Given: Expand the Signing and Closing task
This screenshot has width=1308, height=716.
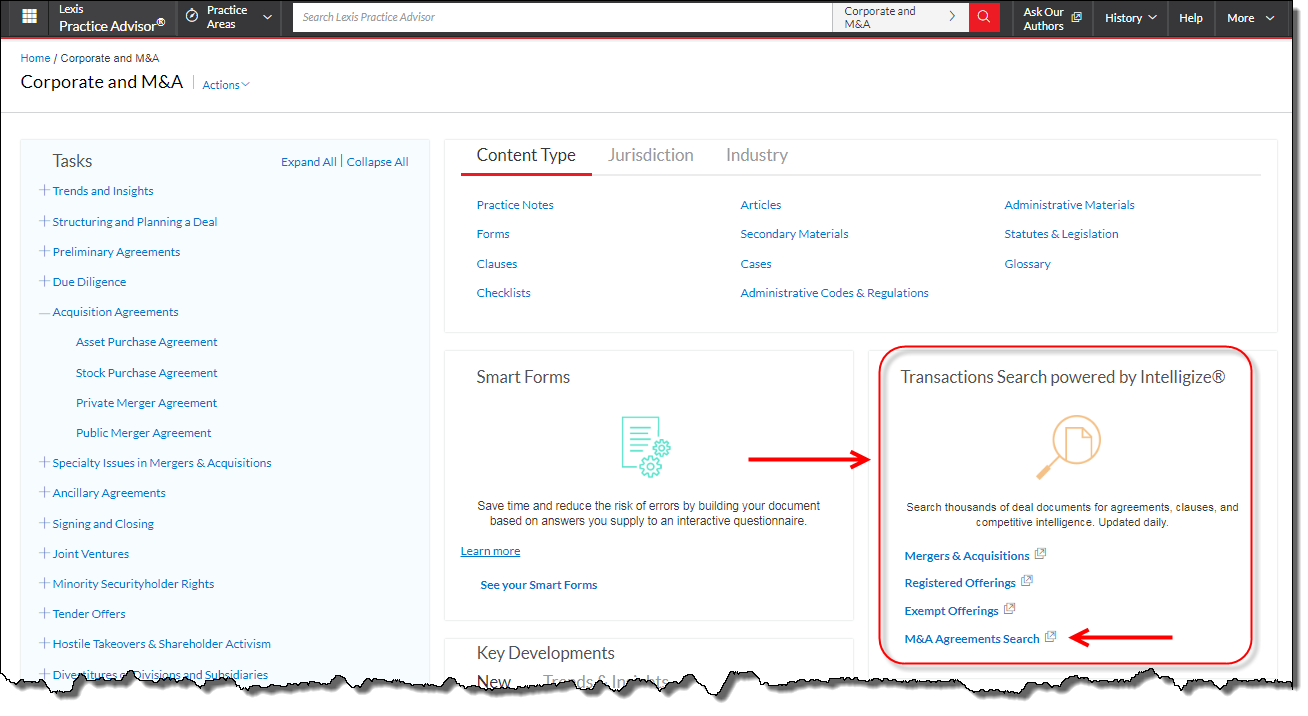Looking at the screenshot, I should pos(44,523).
